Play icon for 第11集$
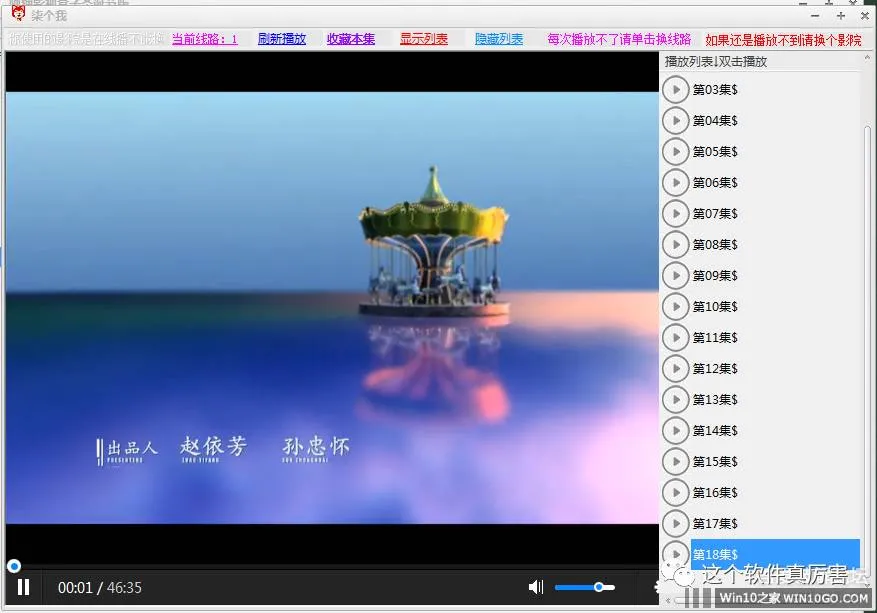The height and width of the screenshot is (613, 877). (x=676, y=338)
